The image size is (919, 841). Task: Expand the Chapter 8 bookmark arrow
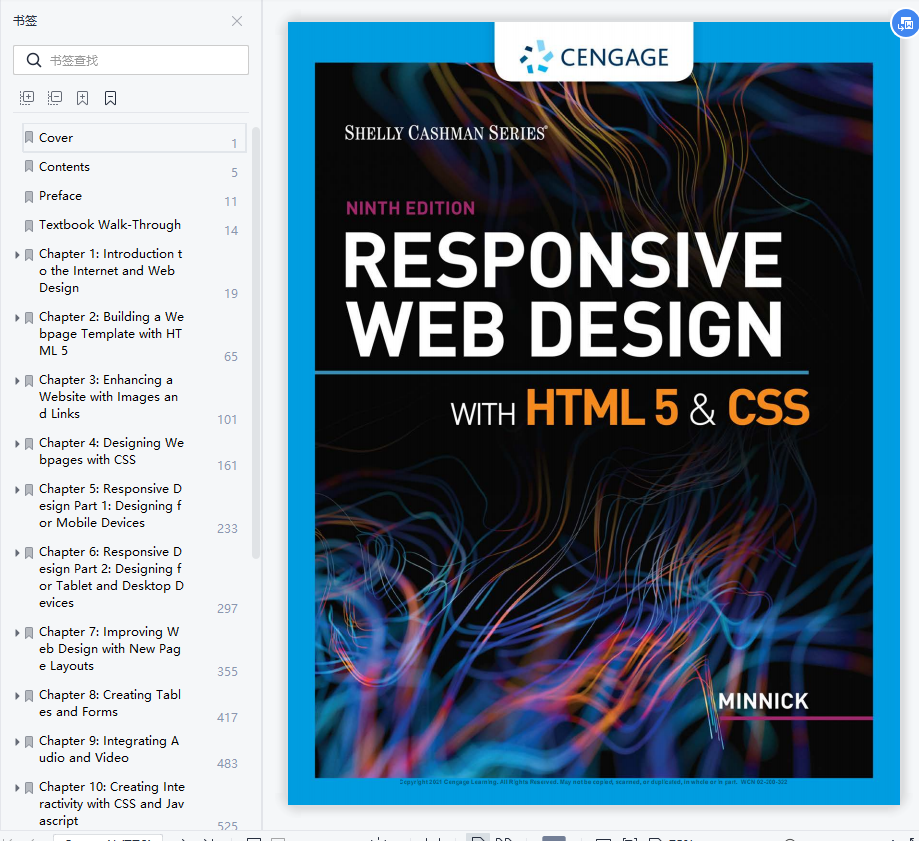17,696
